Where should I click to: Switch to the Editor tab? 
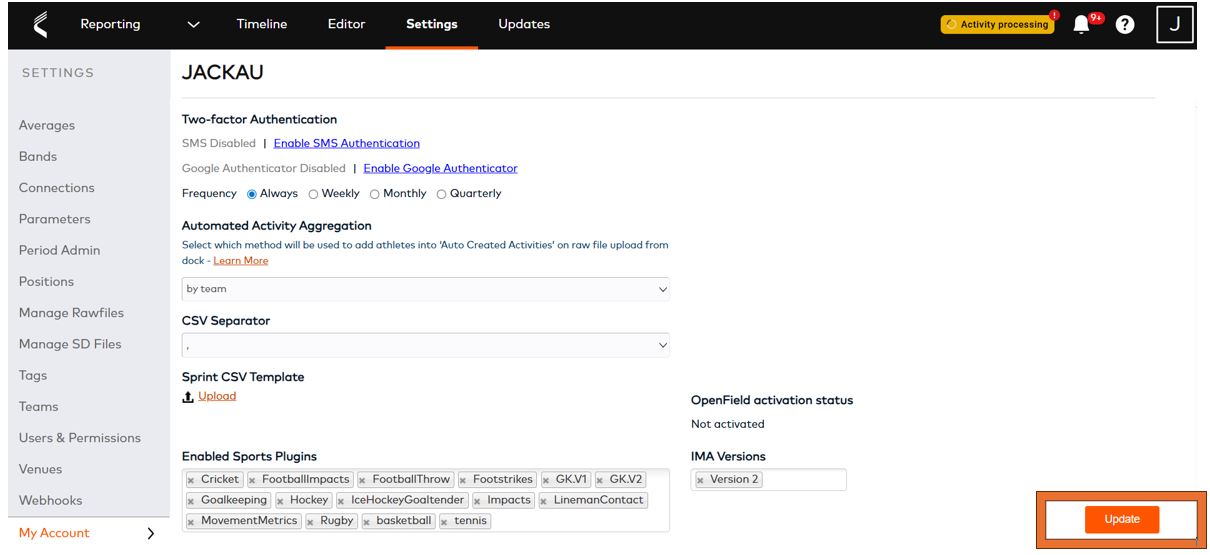click(346, 24)
